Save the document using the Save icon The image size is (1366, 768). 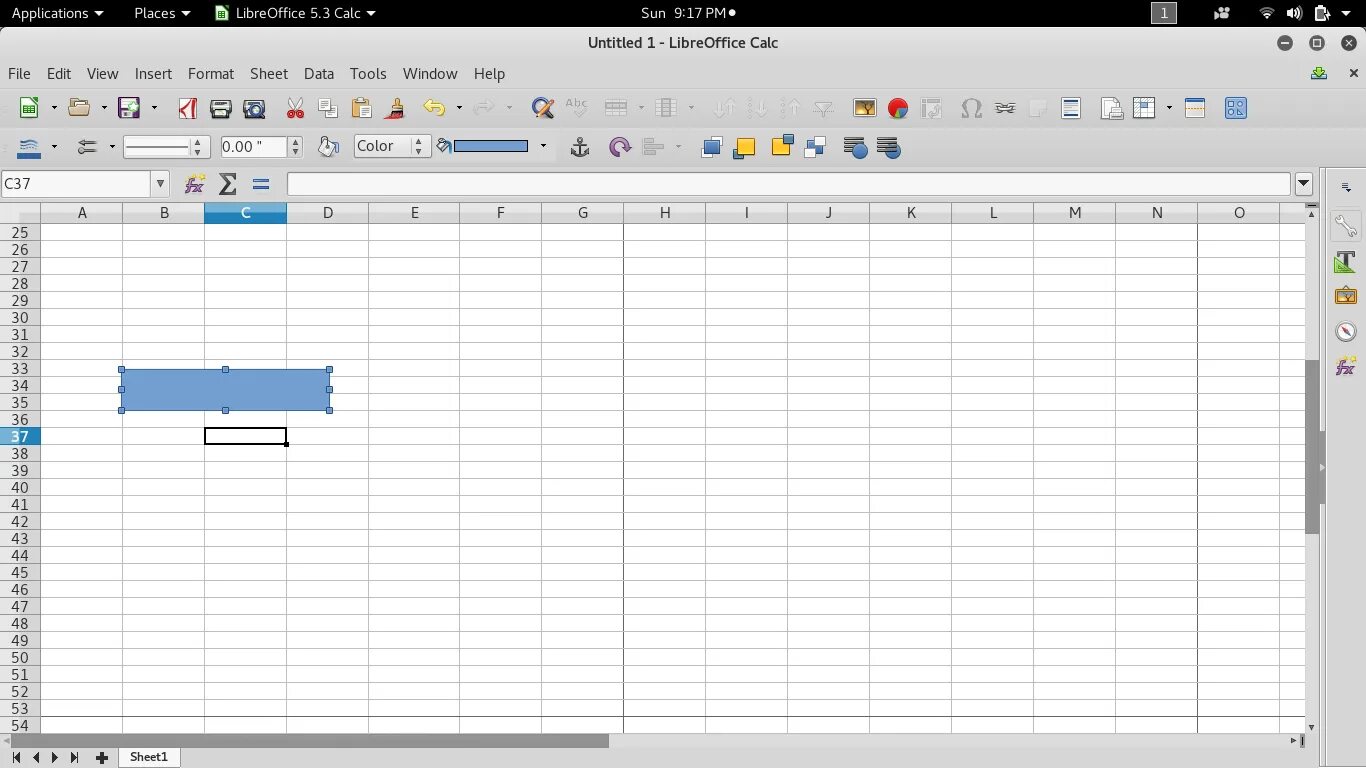[129, 108]
